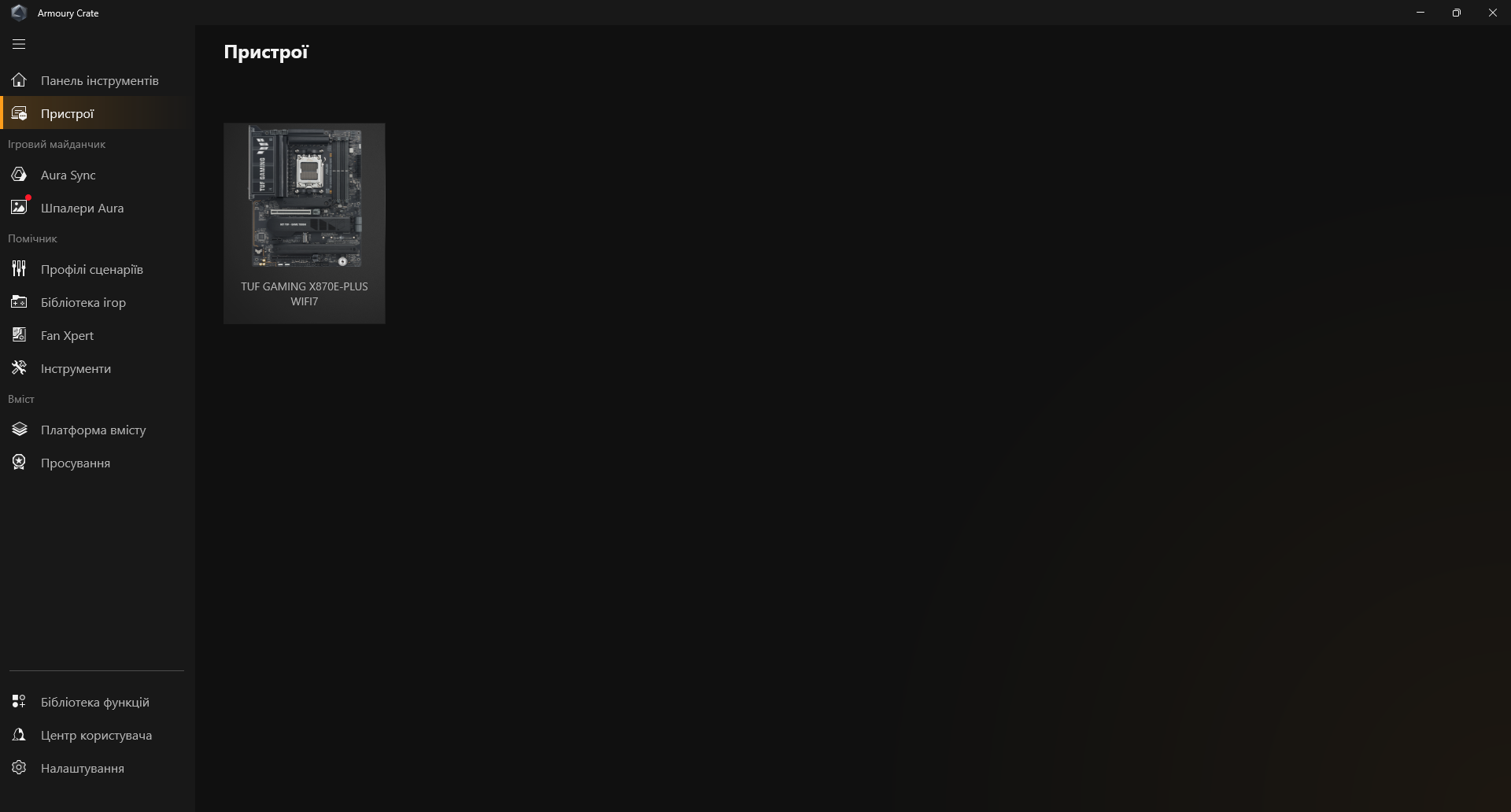Click the TUF GAMING X870E-PLUS WIFI7 label
The image size is (1511, 812).
(305, 293)
